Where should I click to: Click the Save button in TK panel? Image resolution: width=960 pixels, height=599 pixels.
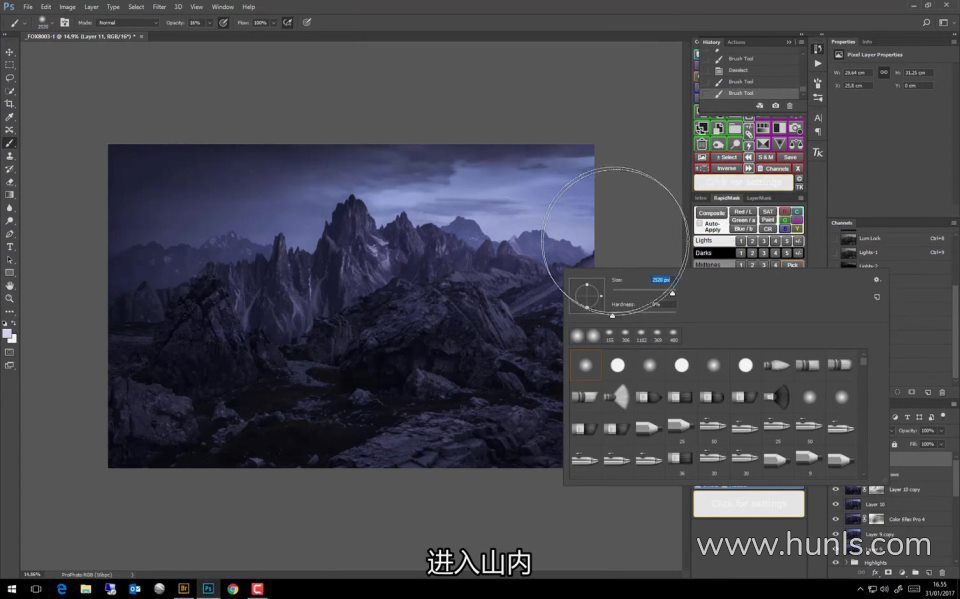[790, 157]
